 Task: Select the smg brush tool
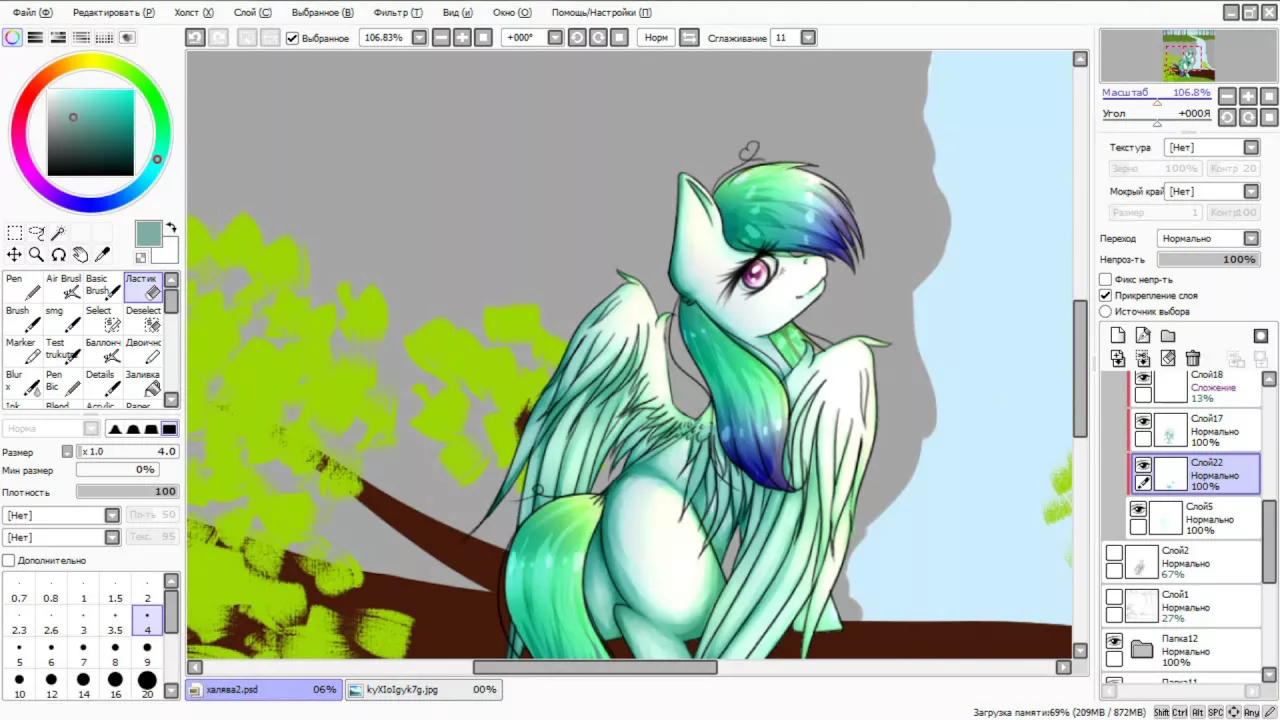(63, 319)
